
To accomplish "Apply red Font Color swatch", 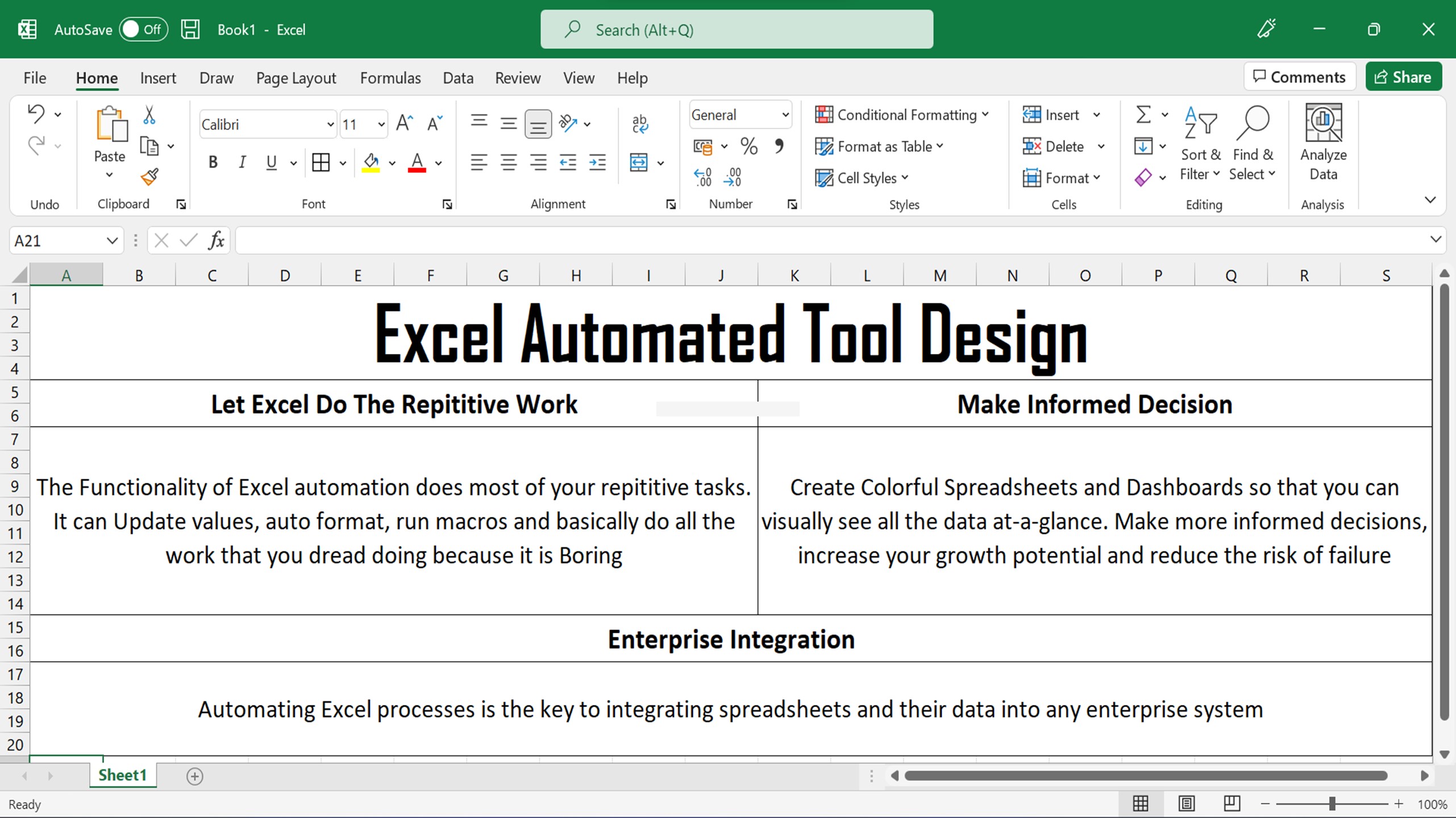I will click(x=417, y=163).
